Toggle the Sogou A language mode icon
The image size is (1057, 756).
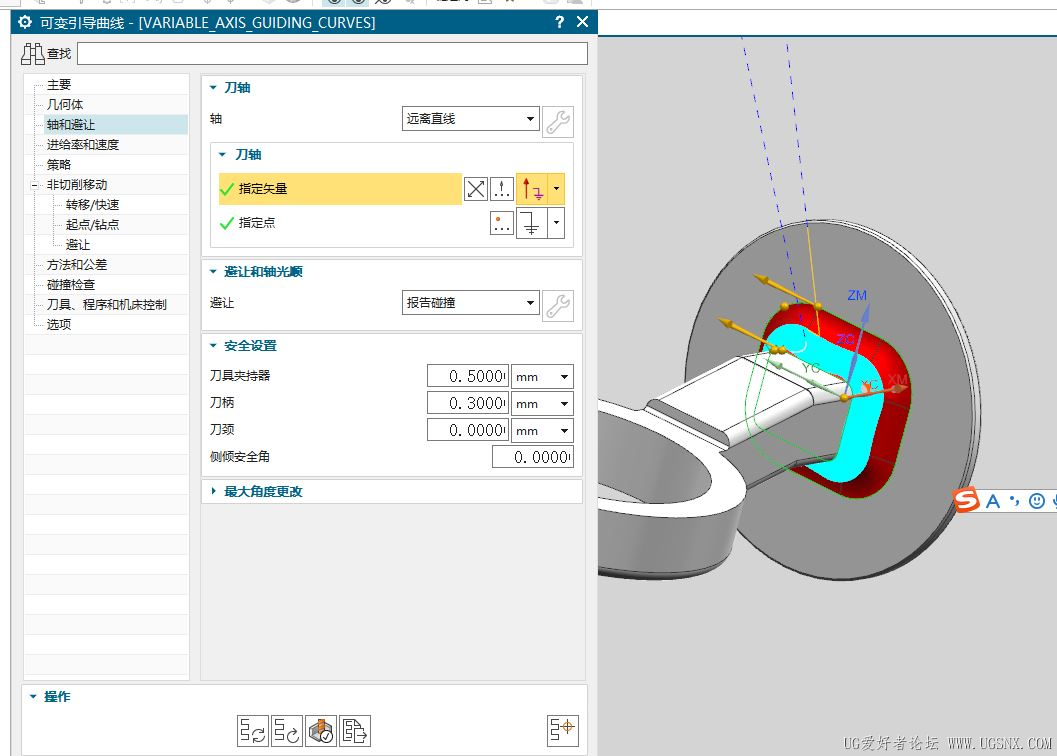click(993, 501)
